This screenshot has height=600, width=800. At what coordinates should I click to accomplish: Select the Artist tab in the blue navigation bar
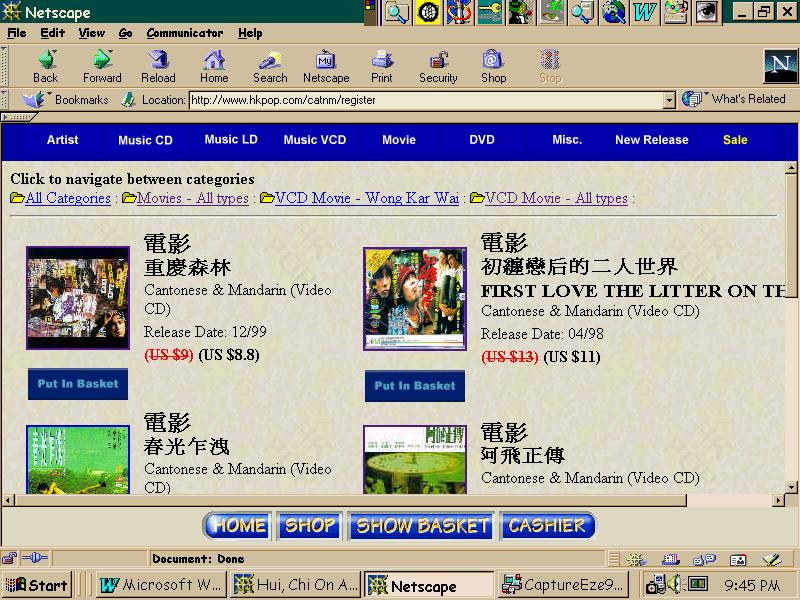pos(62,140)
